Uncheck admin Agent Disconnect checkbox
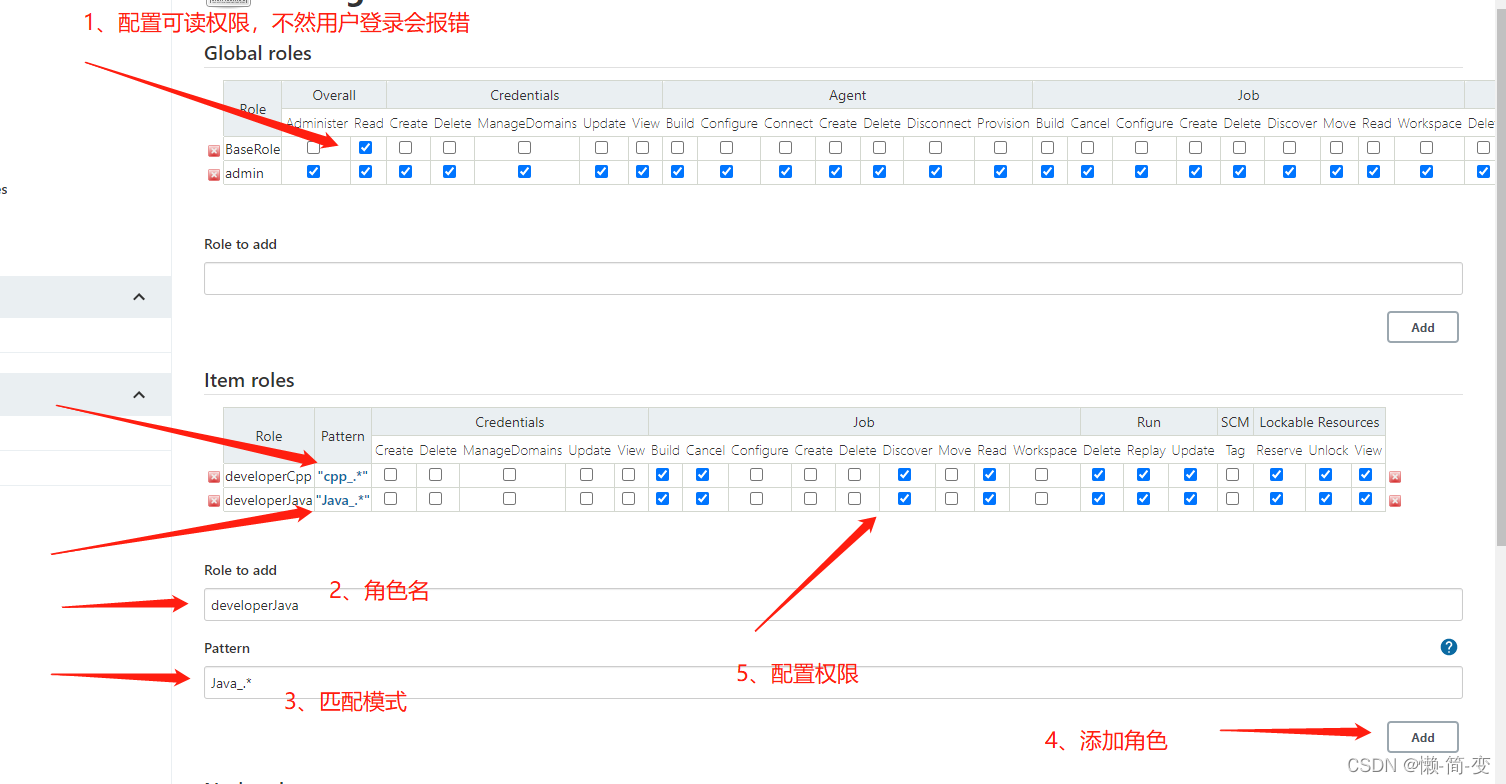The image size is (1506, 784). [x=936, y=171]
